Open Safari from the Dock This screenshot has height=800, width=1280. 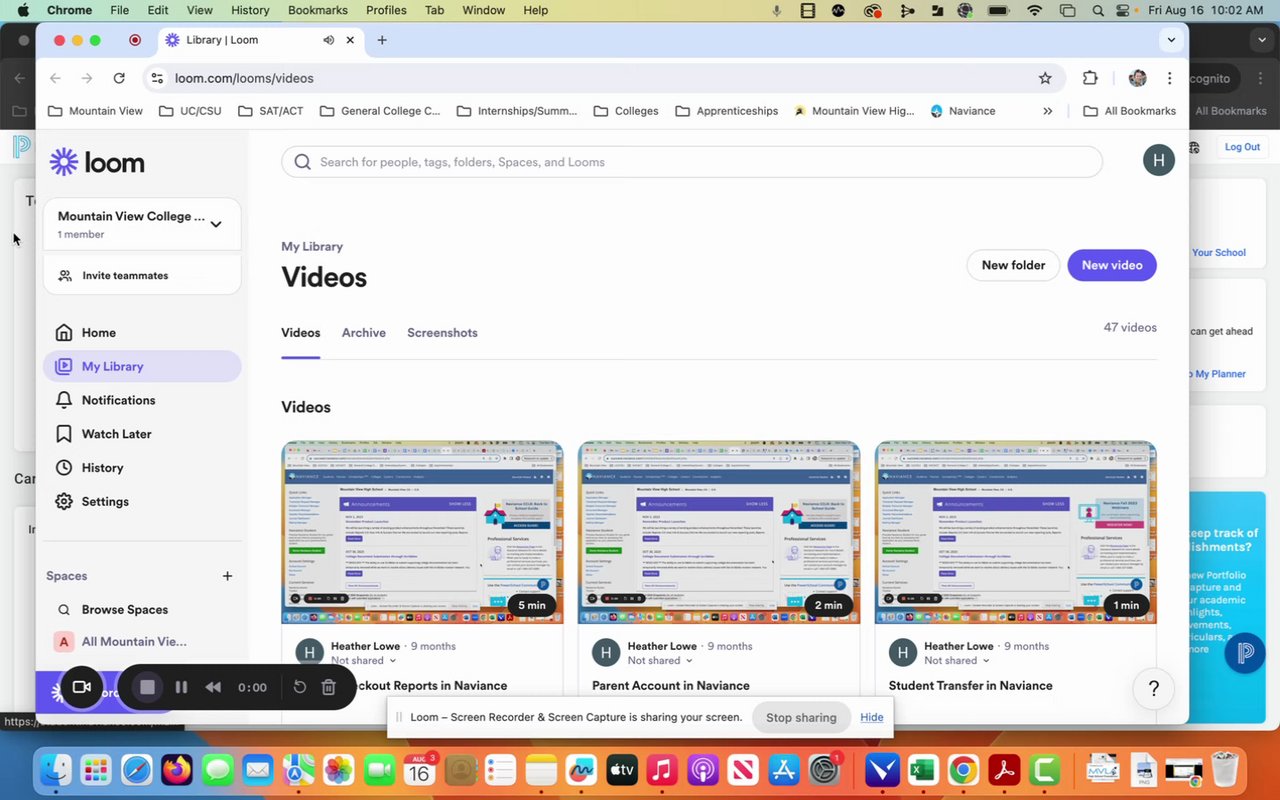(x=136, y=770)
